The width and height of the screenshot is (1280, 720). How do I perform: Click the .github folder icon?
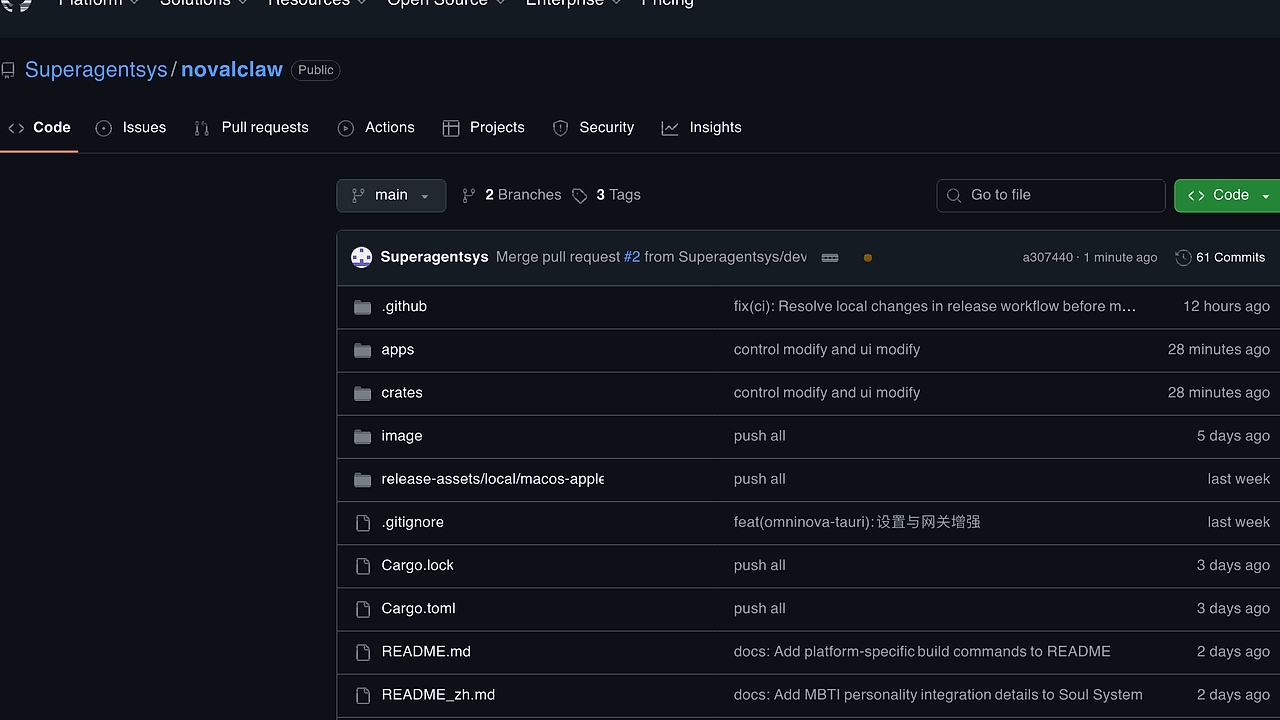[363, 307]
